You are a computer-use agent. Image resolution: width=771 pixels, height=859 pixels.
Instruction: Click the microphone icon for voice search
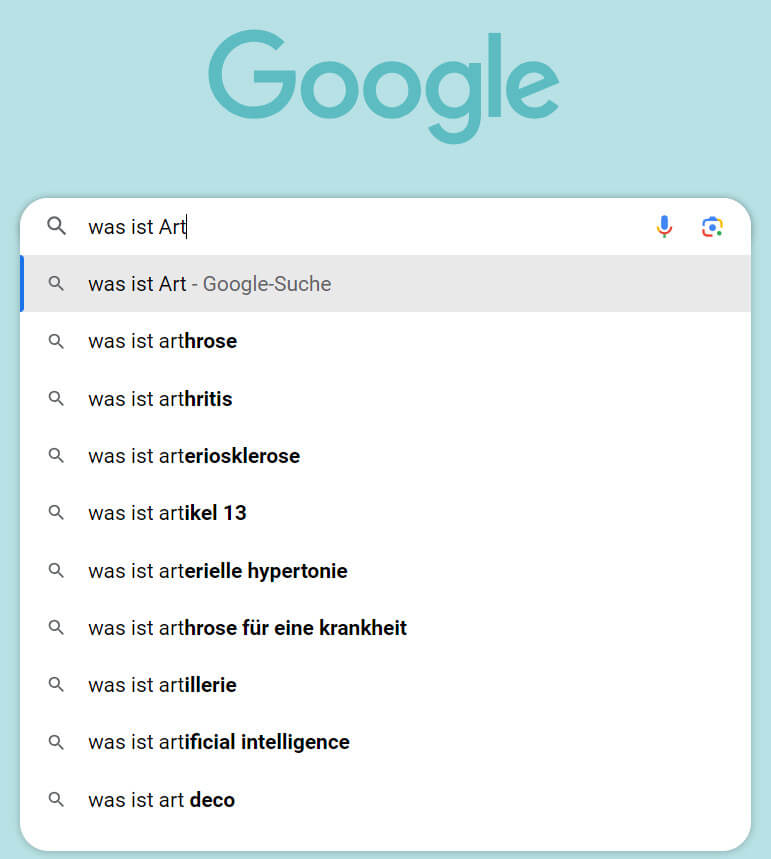tap(664, 226)
